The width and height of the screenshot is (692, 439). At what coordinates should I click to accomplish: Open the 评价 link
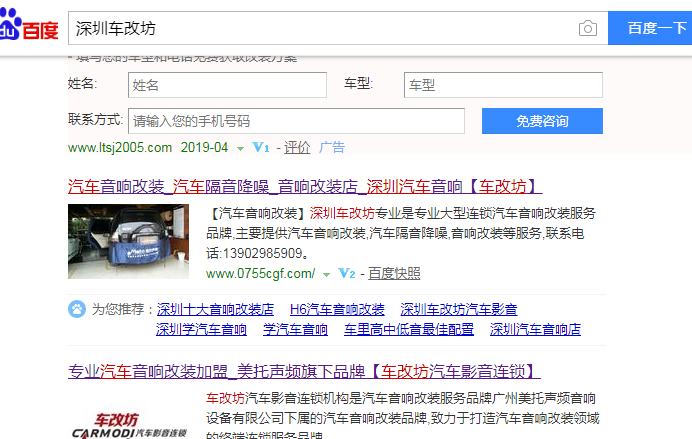click(297, 147)
